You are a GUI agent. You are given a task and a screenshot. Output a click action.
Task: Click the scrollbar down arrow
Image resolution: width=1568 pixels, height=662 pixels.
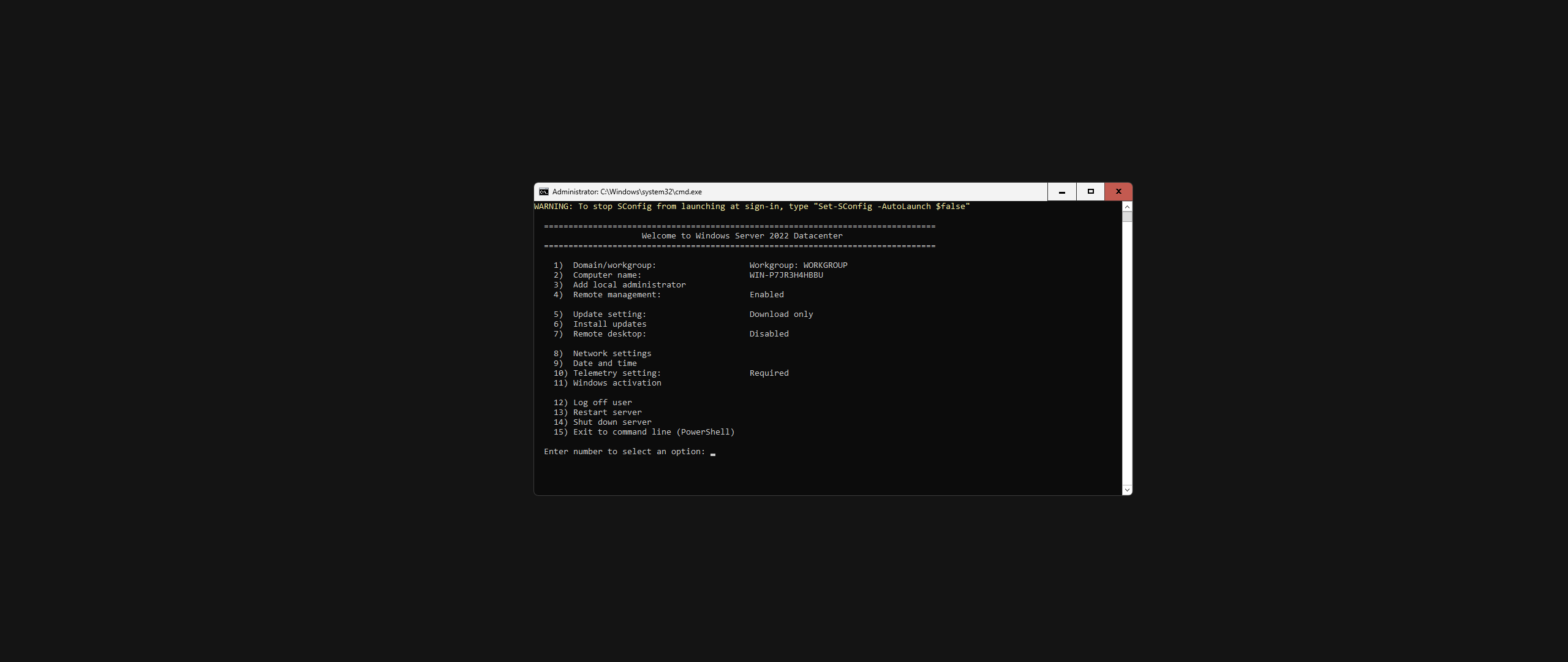(x=1127, y=490)
